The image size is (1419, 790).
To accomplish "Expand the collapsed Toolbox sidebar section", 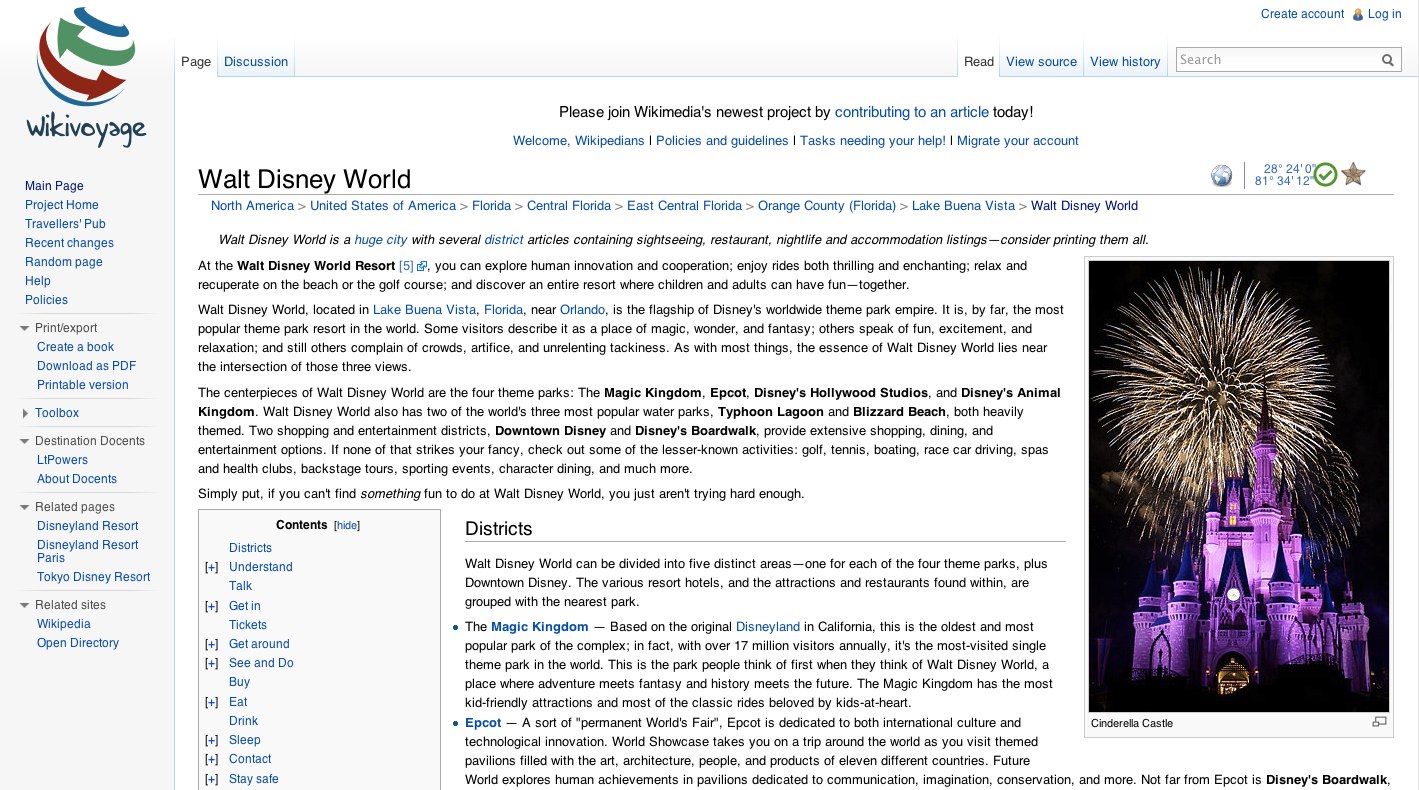I will click(x=25, y=413).
